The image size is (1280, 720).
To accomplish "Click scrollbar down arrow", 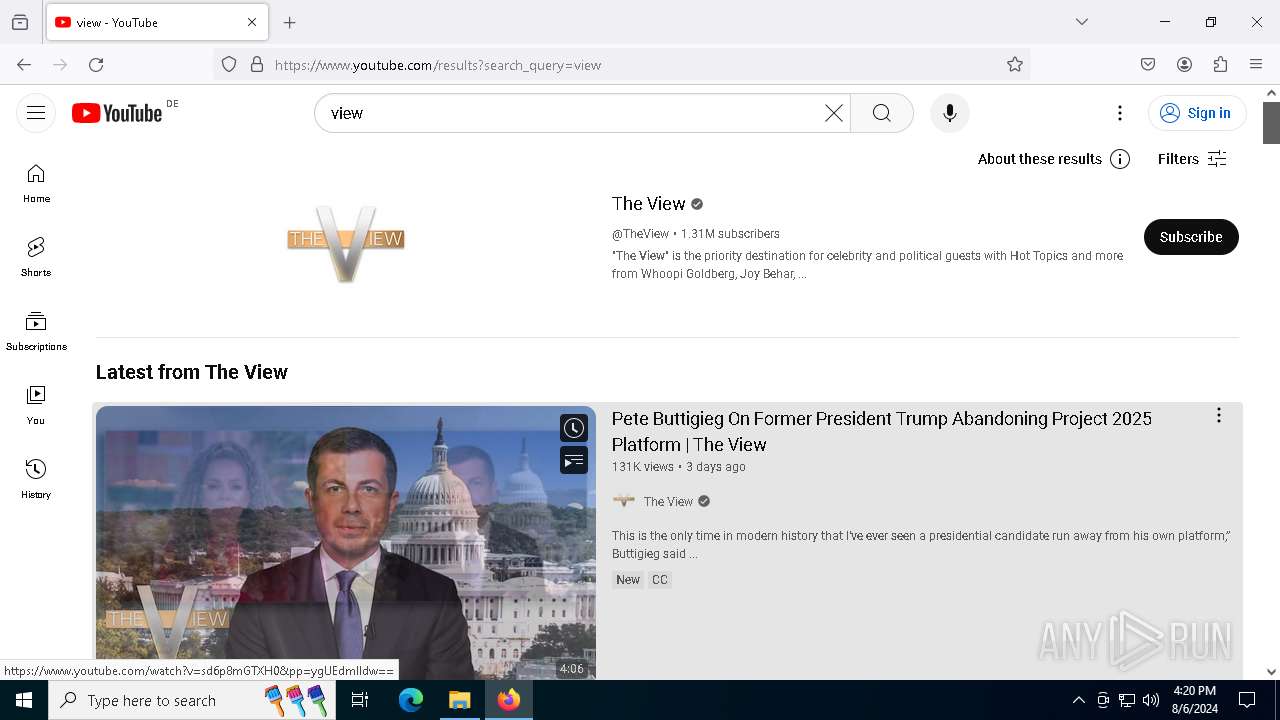I will [1271, 672].
